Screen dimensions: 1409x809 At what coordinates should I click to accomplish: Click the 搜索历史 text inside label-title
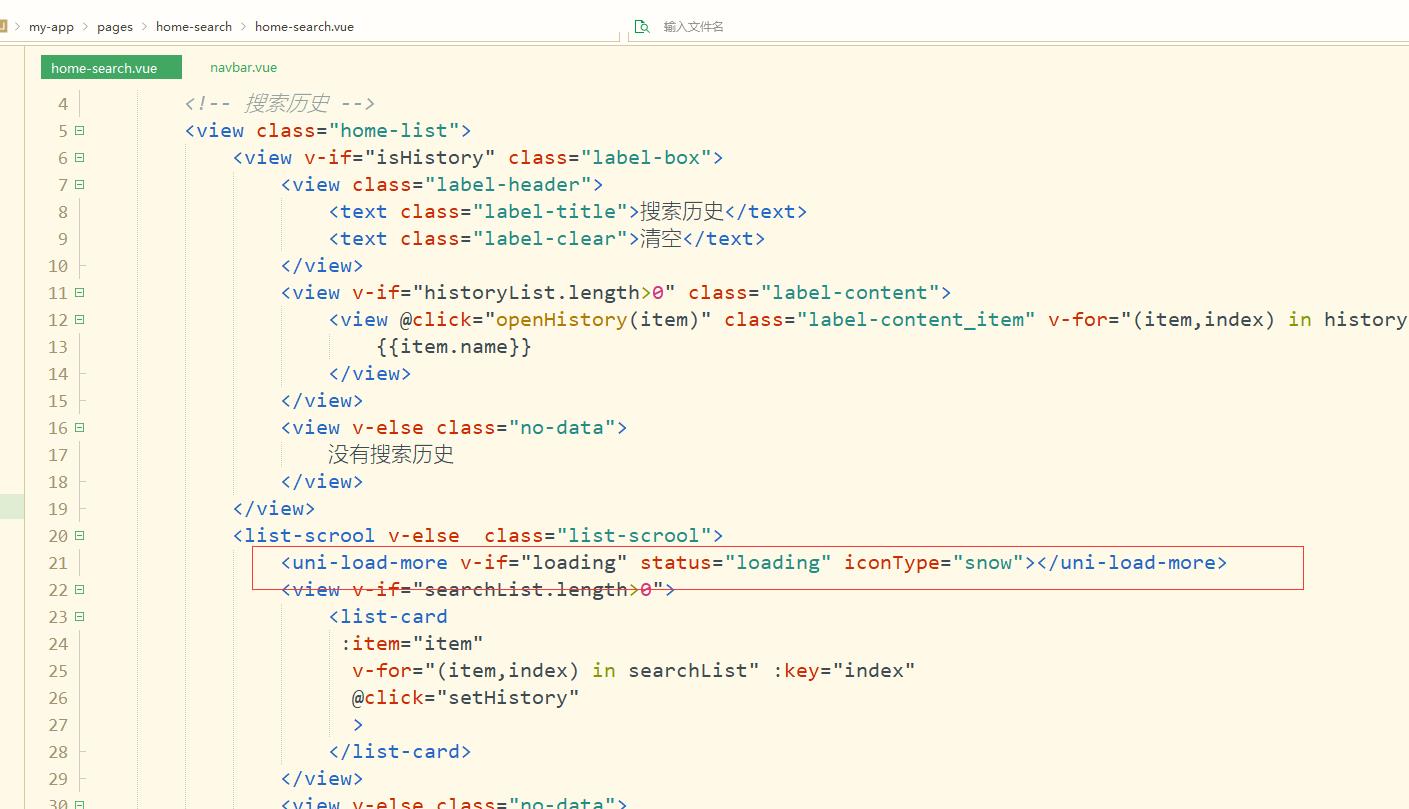pos(682,211)
